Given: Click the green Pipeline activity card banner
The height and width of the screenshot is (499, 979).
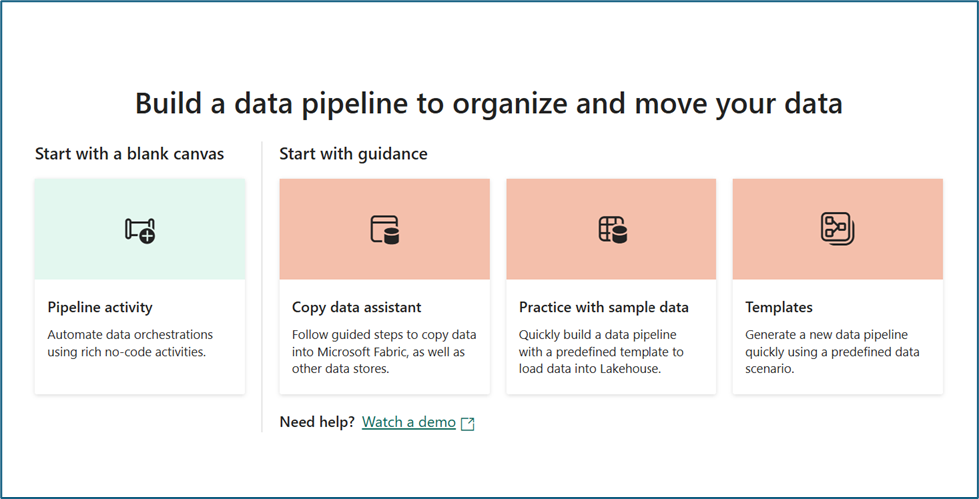Looking at the screenshot, I should (140, 229).
